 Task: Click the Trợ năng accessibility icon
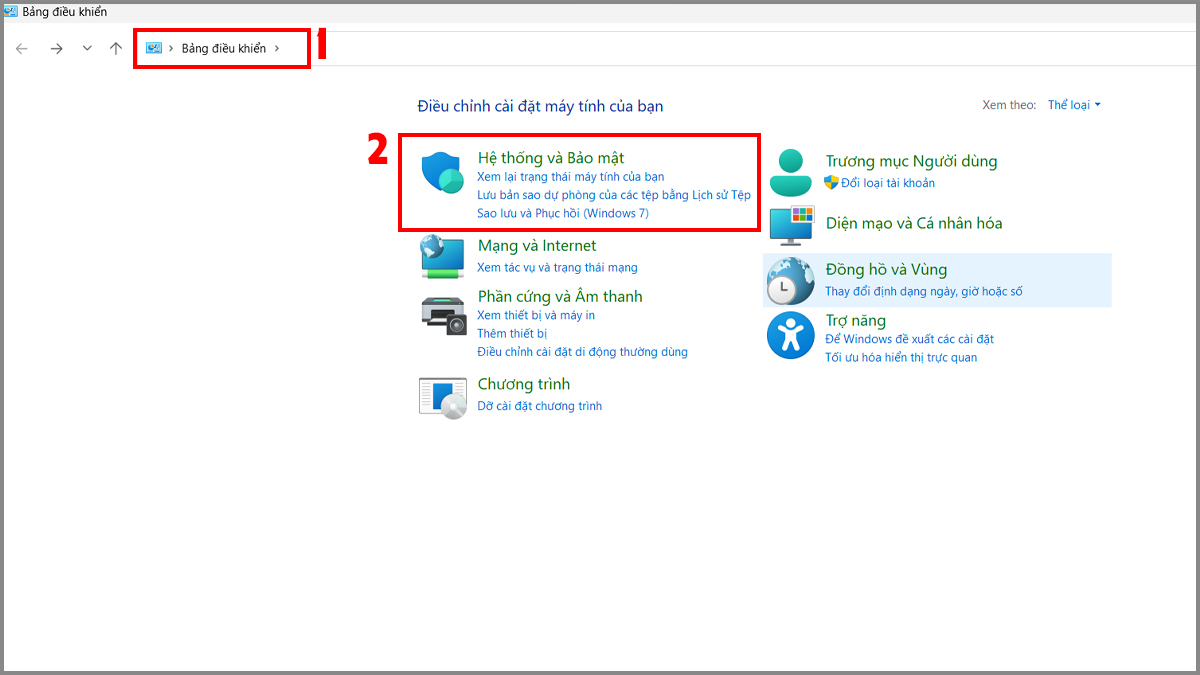791,335
